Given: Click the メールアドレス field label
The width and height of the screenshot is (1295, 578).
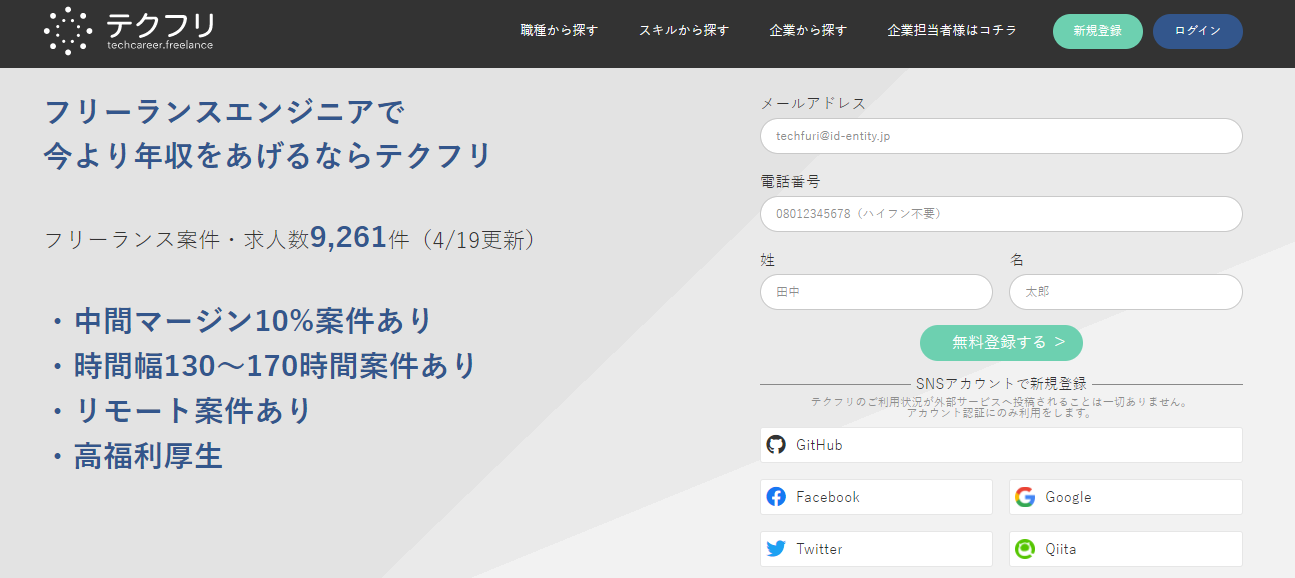Looking at the screenshot, I should coord(813,103).
